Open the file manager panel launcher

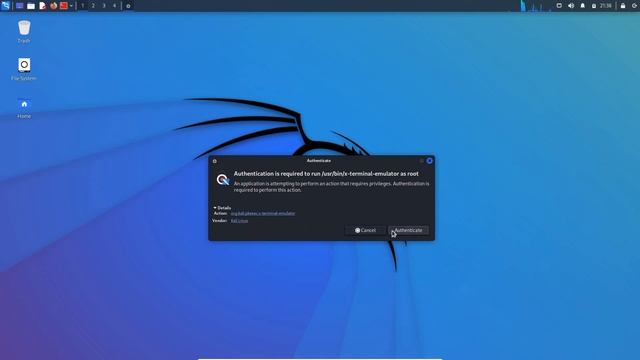click(x=31, y=6)
